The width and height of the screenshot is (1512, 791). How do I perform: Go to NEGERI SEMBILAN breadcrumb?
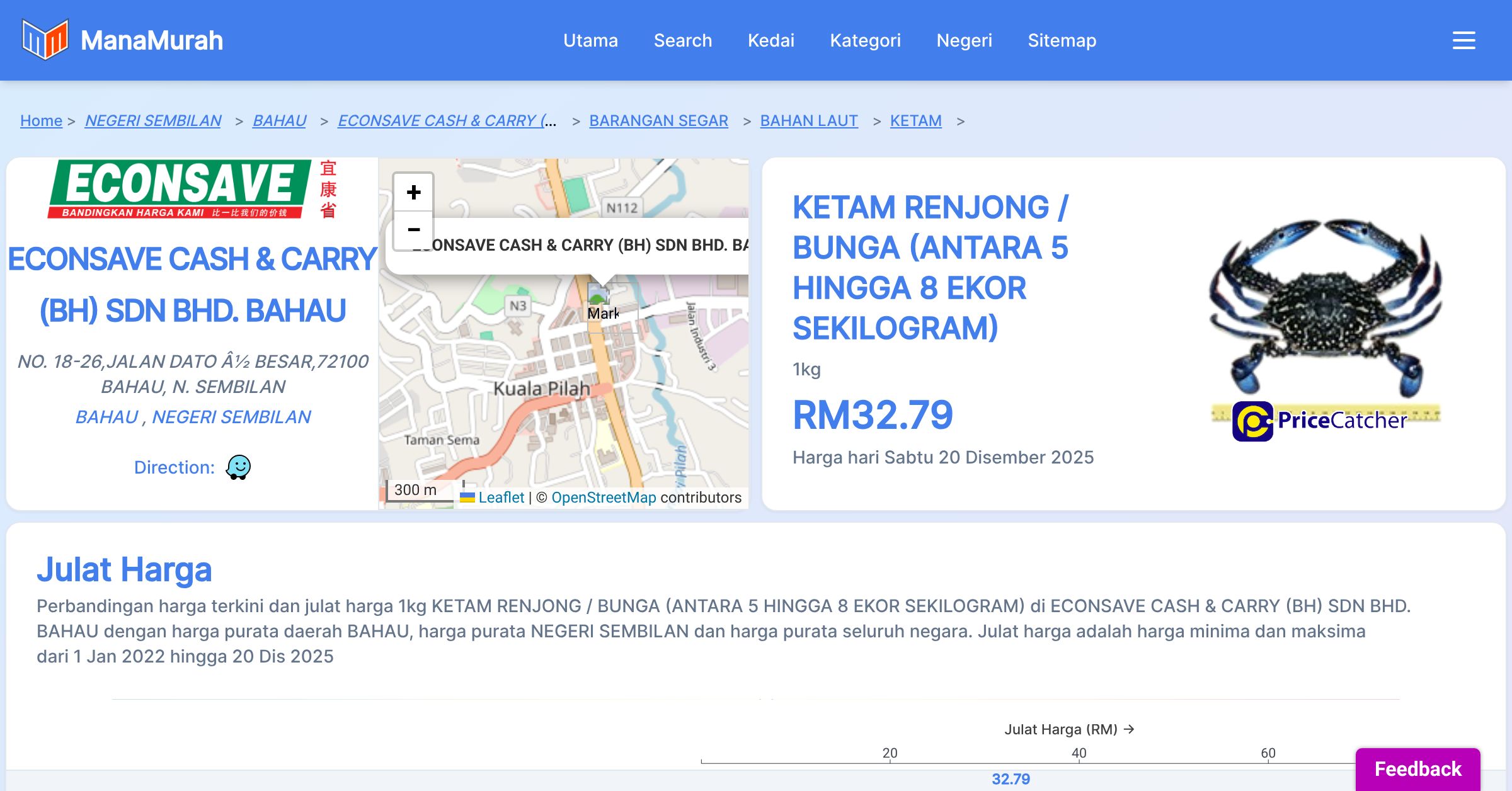click(153, 120)
